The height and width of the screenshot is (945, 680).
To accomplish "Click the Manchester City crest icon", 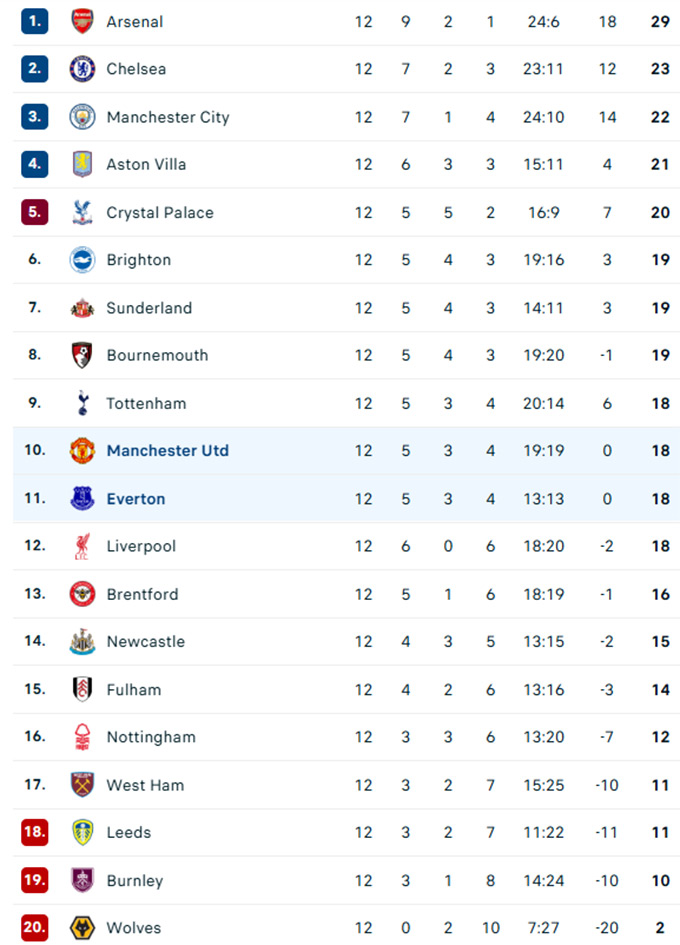I will 82,117.
